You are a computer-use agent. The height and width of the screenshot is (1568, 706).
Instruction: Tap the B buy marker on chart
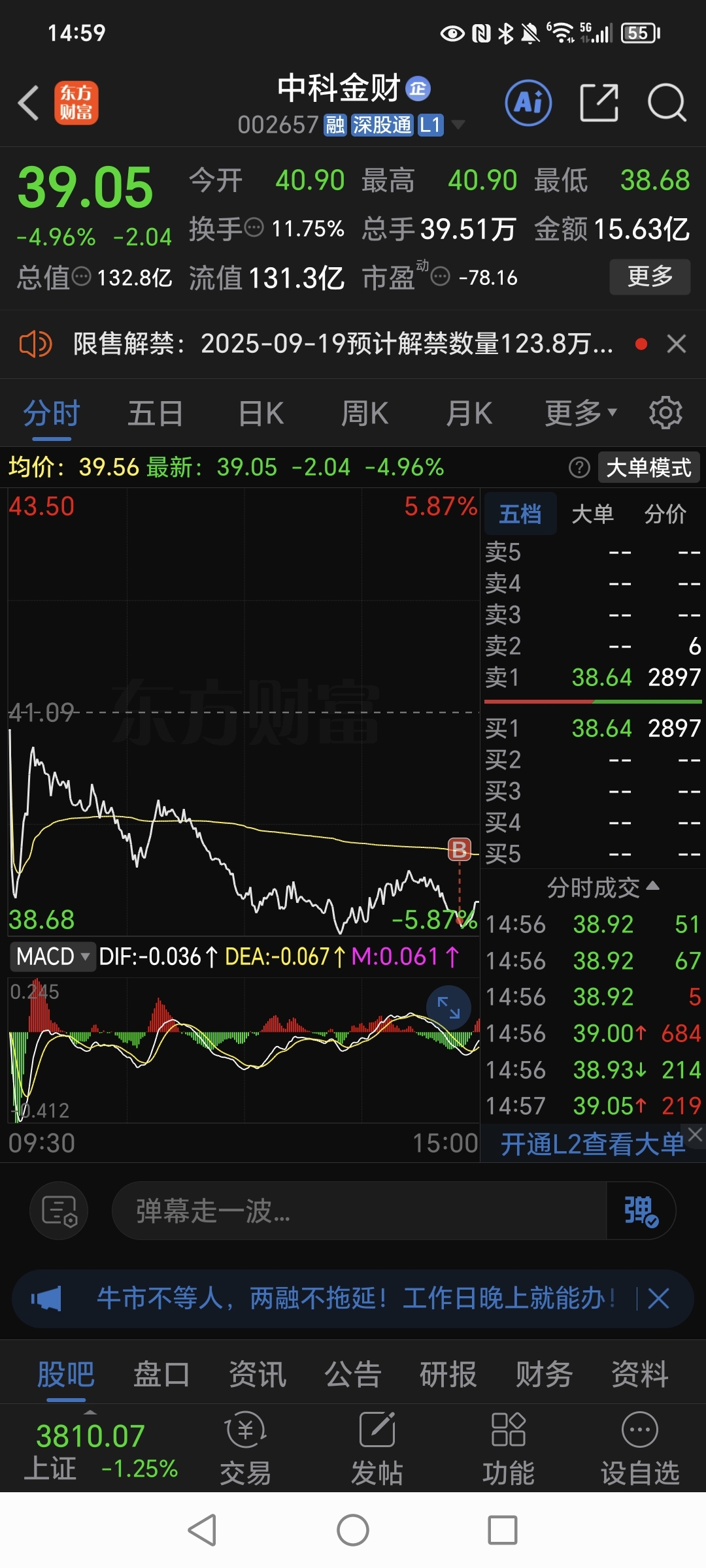click(460, 849)
